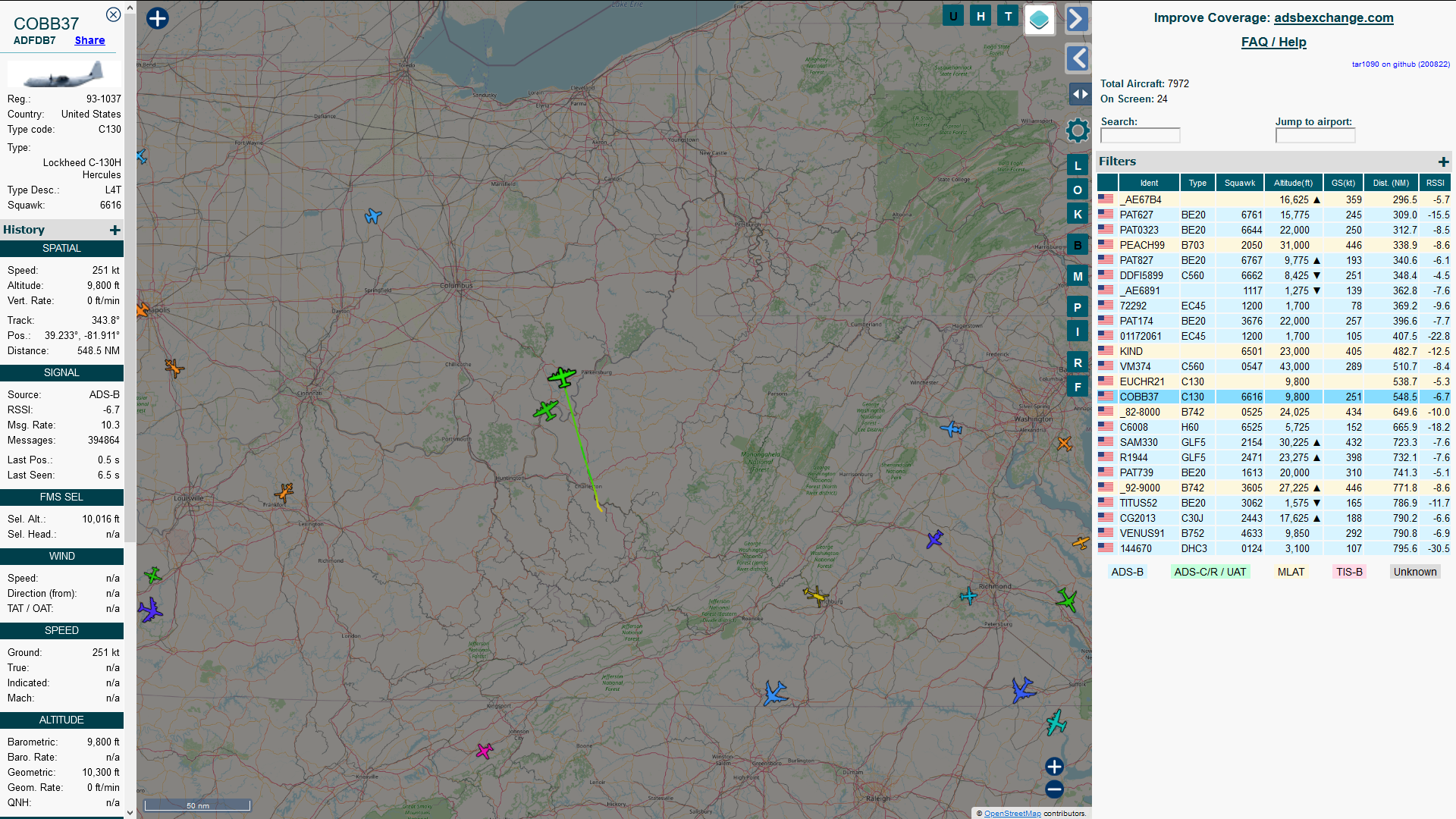The image size is (1456, 819).
Task: Zoom in with the map plus button
Action: (x=1054, y=767)
